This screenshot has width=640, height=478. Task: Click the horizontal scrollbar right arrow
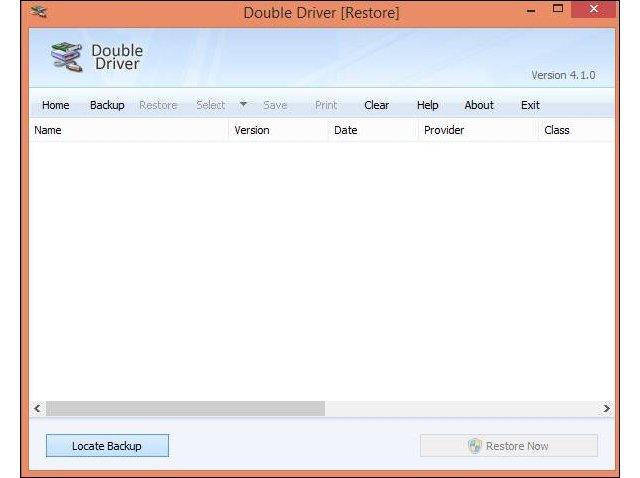click(x=607, y=409)
